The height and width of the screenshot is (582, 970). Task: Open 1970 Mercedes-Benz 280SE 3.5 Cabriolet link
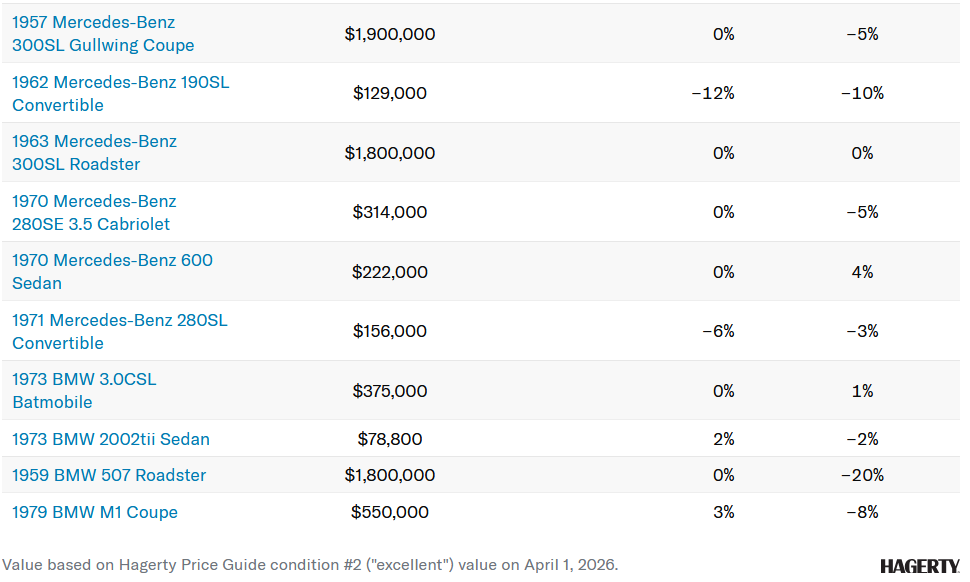point(94,212)
